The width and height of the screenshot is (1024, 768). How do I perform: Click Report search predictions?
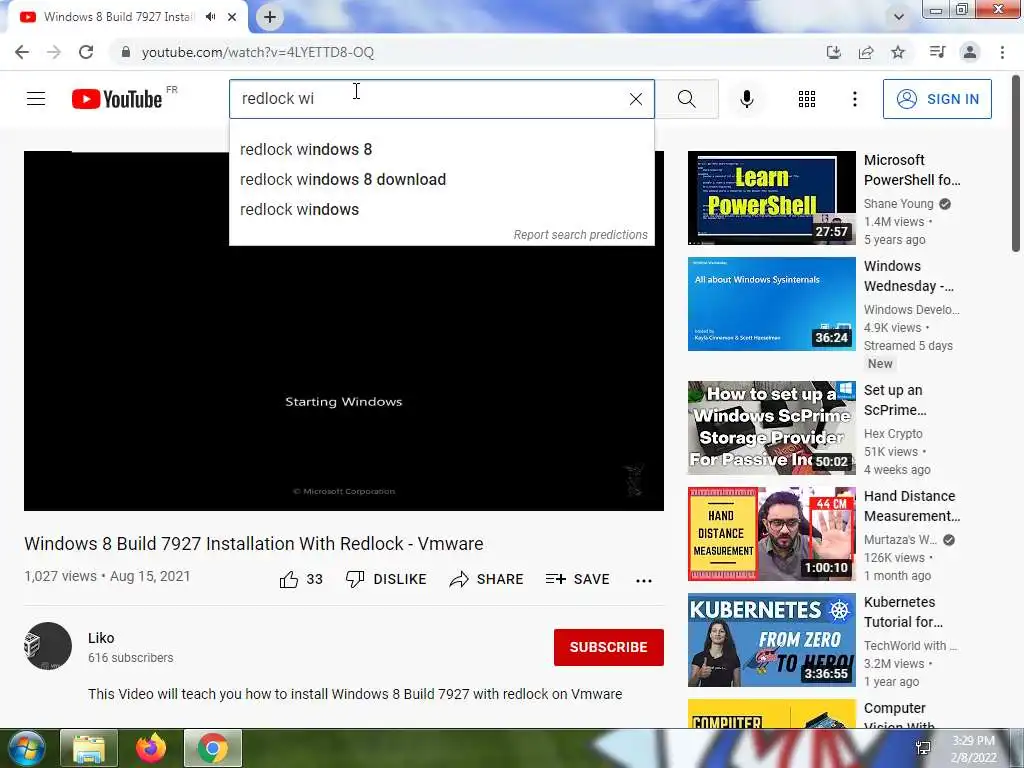[580, 234]
